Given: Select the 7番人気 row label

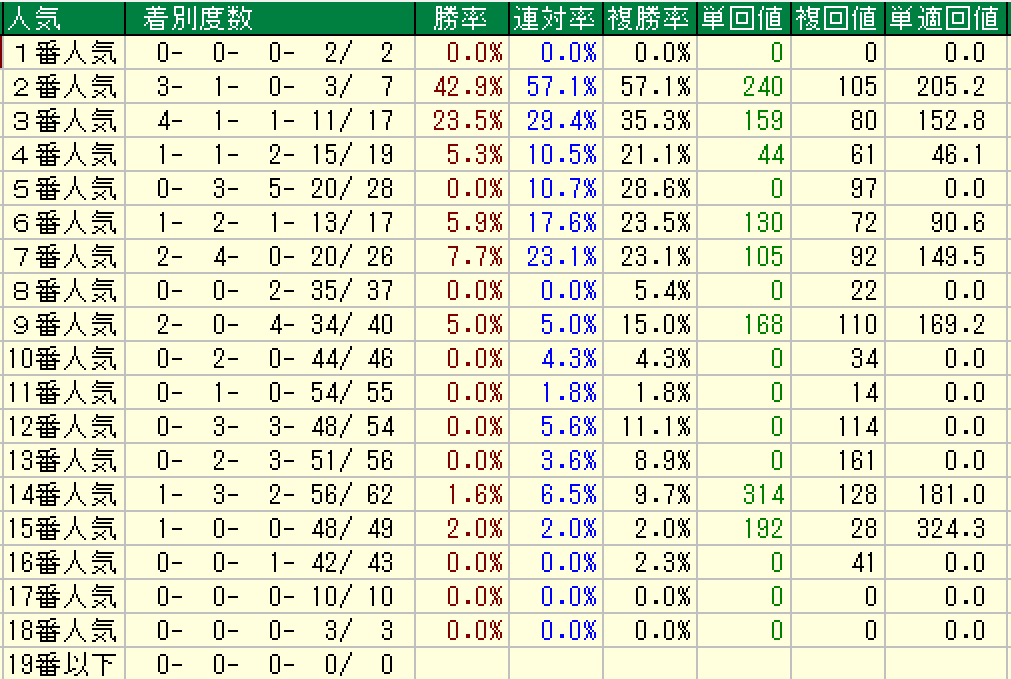Looking at the screenshot, I should [64, 257].
